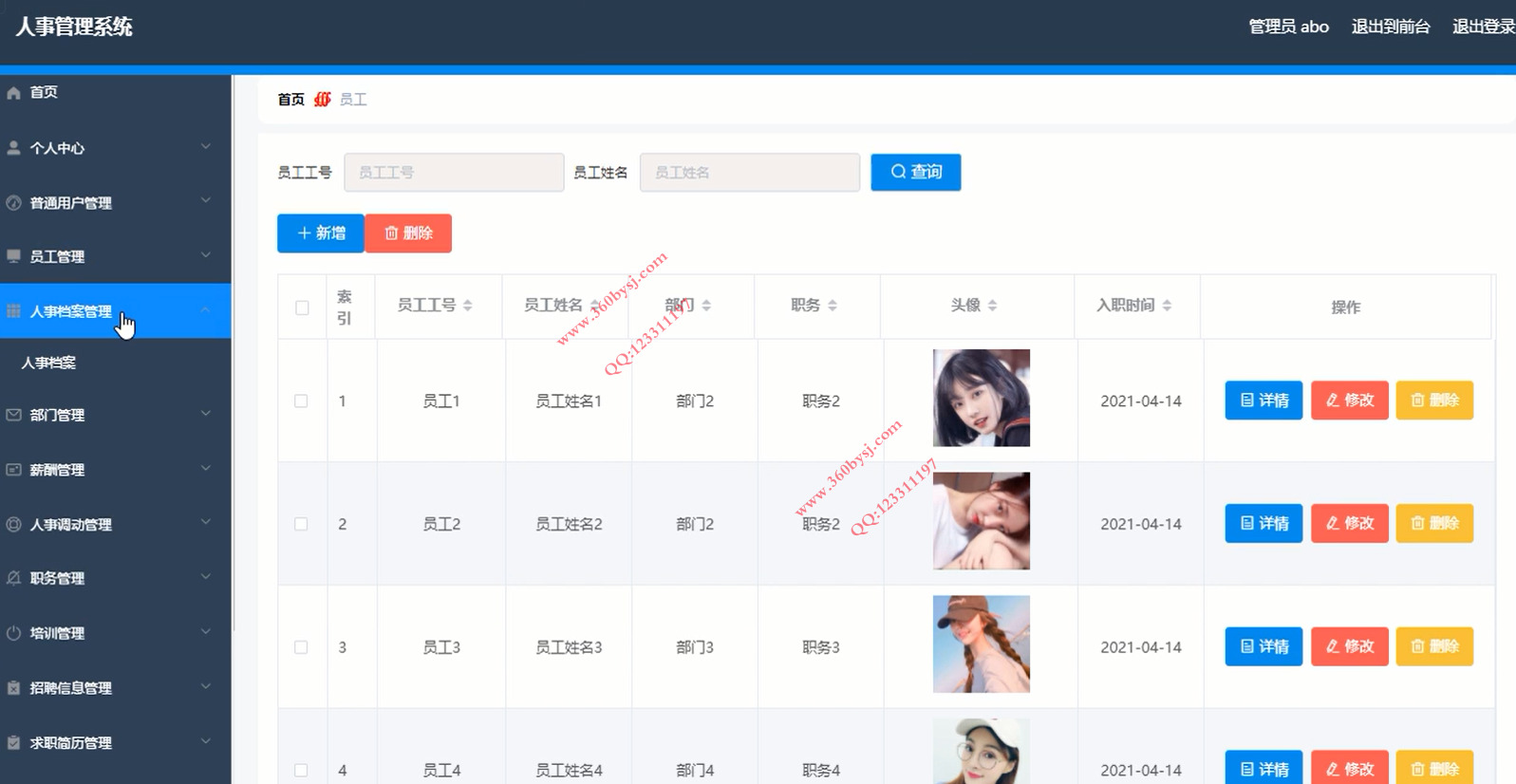
Task: Check the row checkbox for 员工2
Action: [x=301, y=524]
